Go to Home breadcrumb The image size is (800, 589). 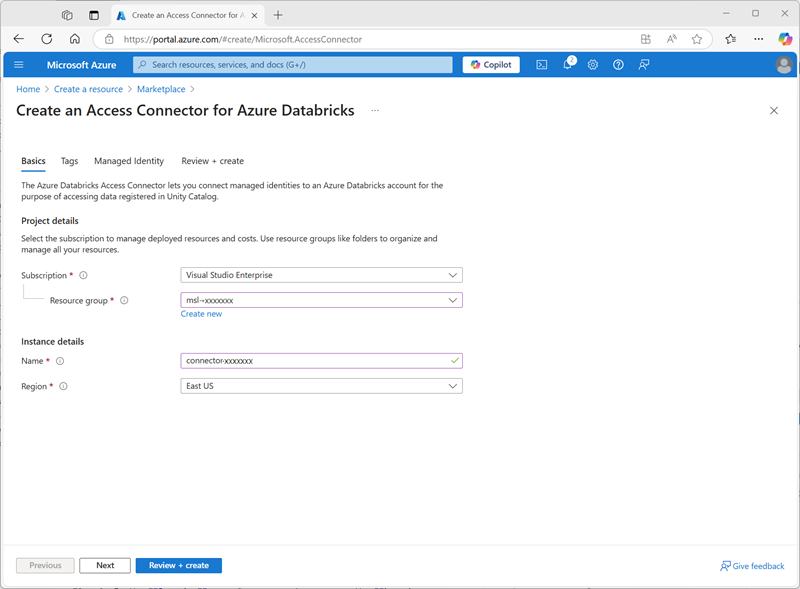(x=28, y=89)
